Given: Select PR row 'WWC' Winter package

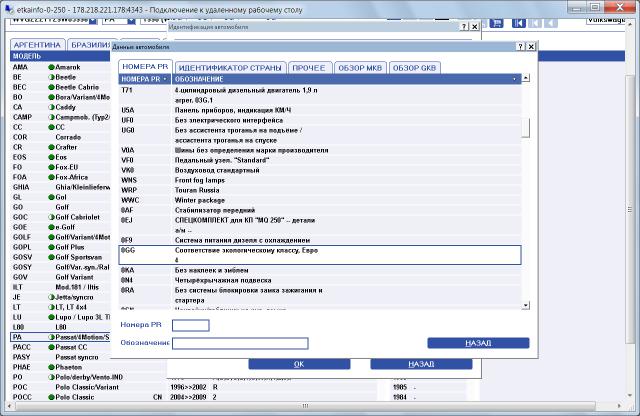Looking at the screenshot, I should 320,200.
